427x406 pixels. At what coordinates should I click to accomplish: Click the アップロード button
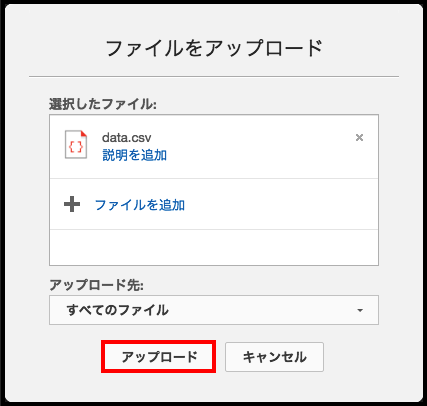158,357
